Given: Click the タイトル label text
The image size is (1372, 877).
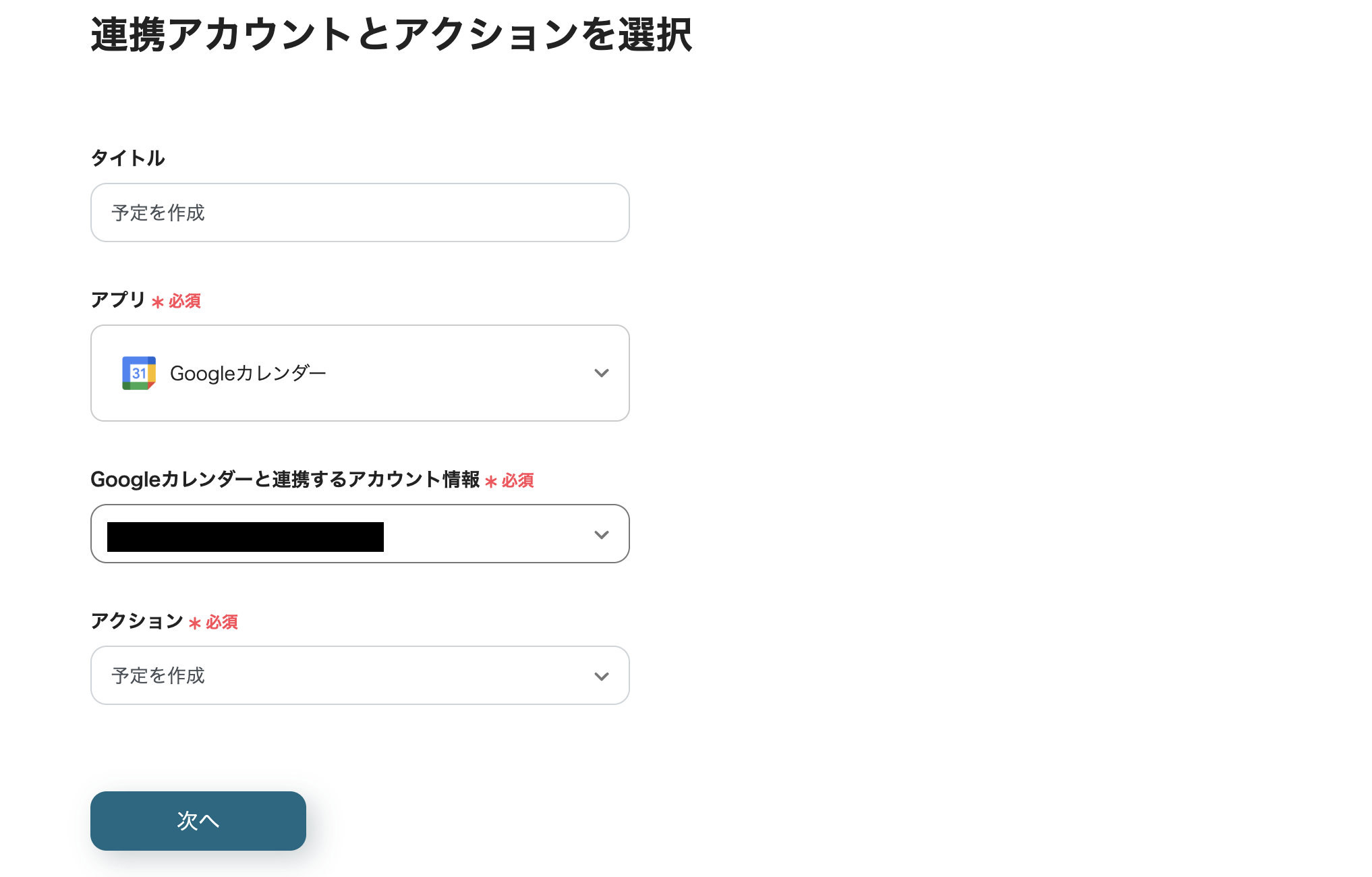Looking at the screenshot, I should pos(127,158).
